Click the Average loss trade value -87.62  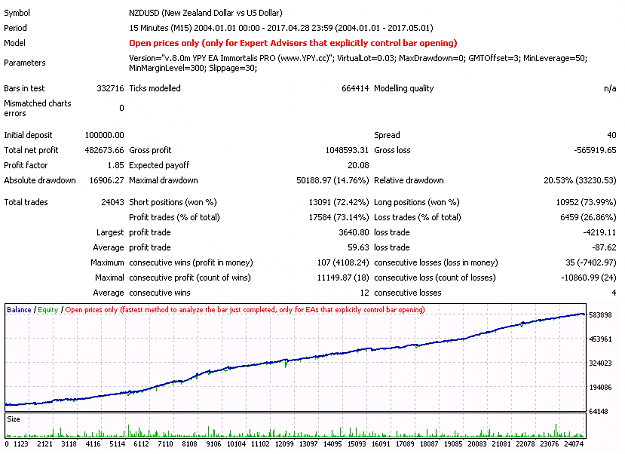[x=604, y=248]
